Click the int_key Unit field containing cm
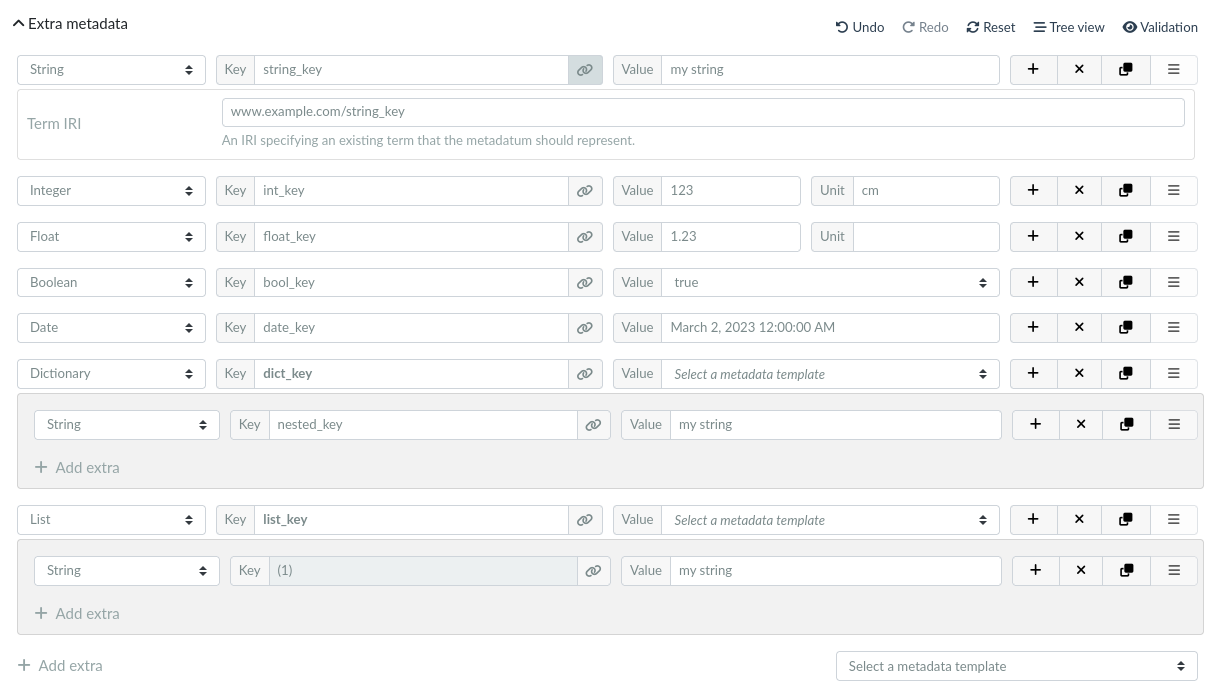The image size is (1221, 694). [926, 190]
